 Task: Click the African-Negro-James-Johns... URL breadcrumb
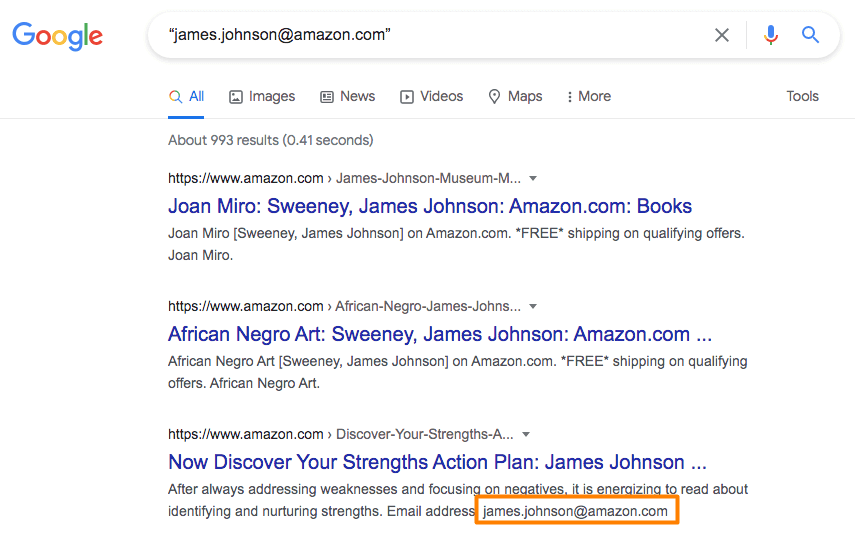click(428, 306)
